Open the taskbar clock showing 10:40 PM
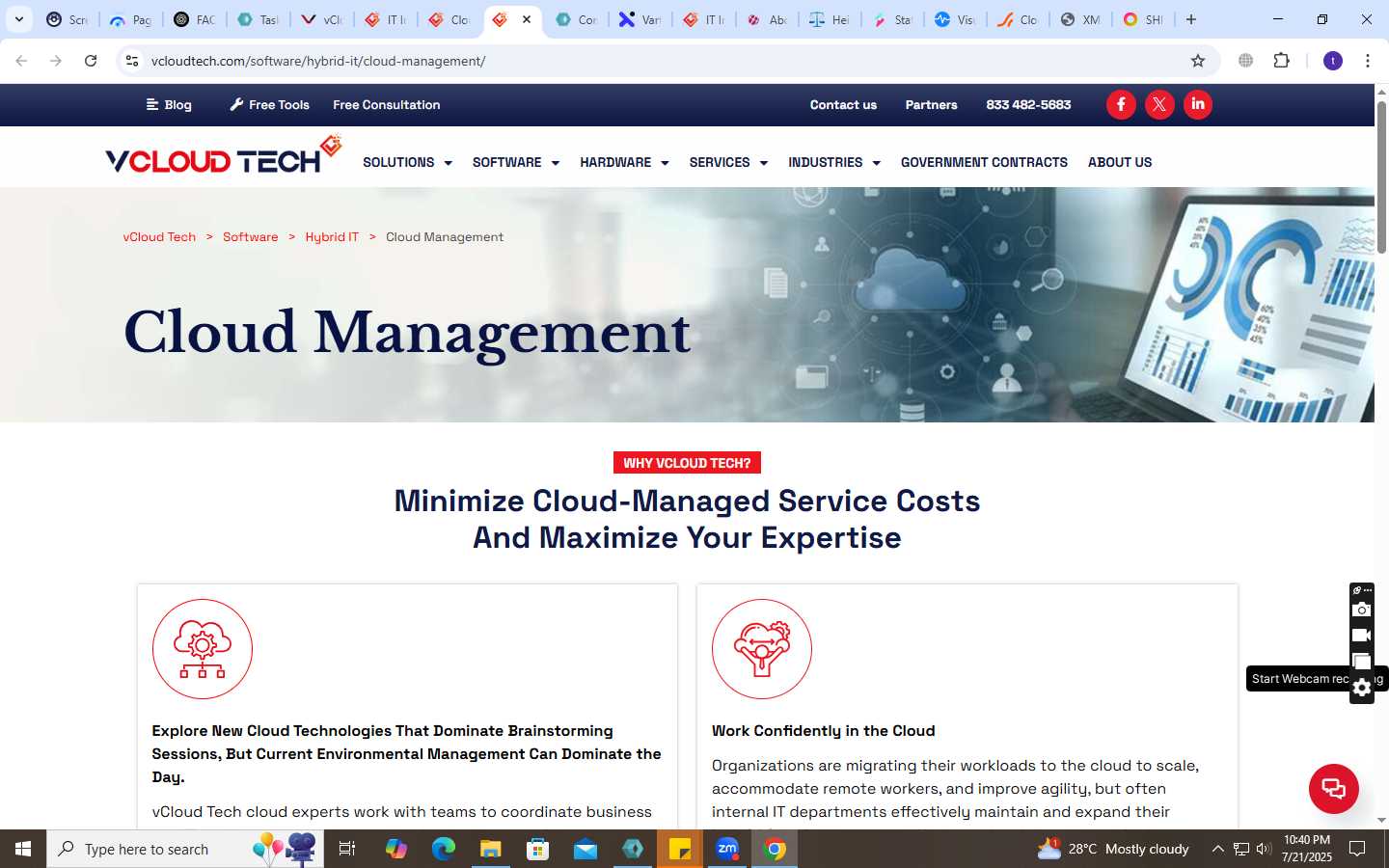 (x=1307, y=849)
